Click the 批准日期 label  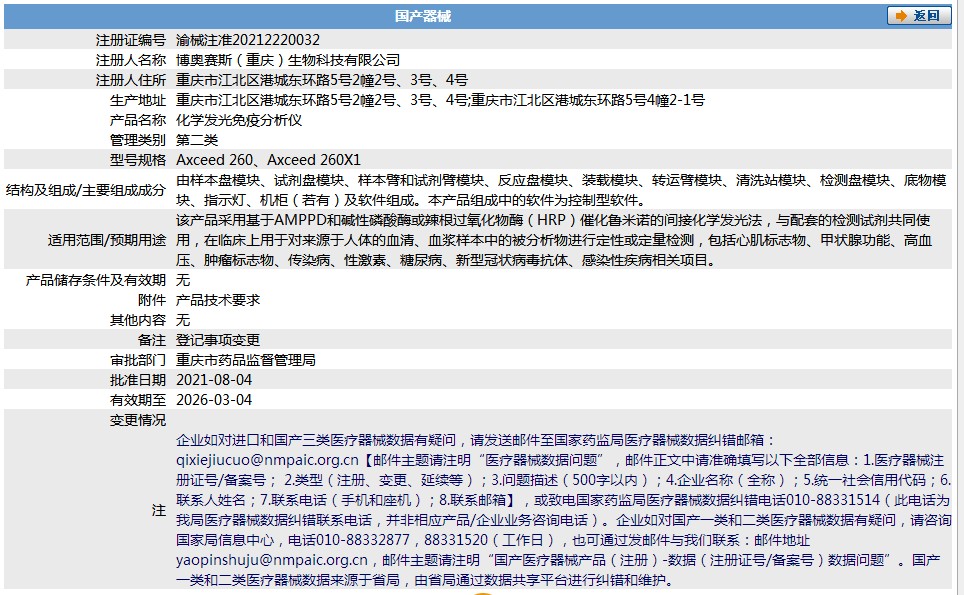point(138,380)
